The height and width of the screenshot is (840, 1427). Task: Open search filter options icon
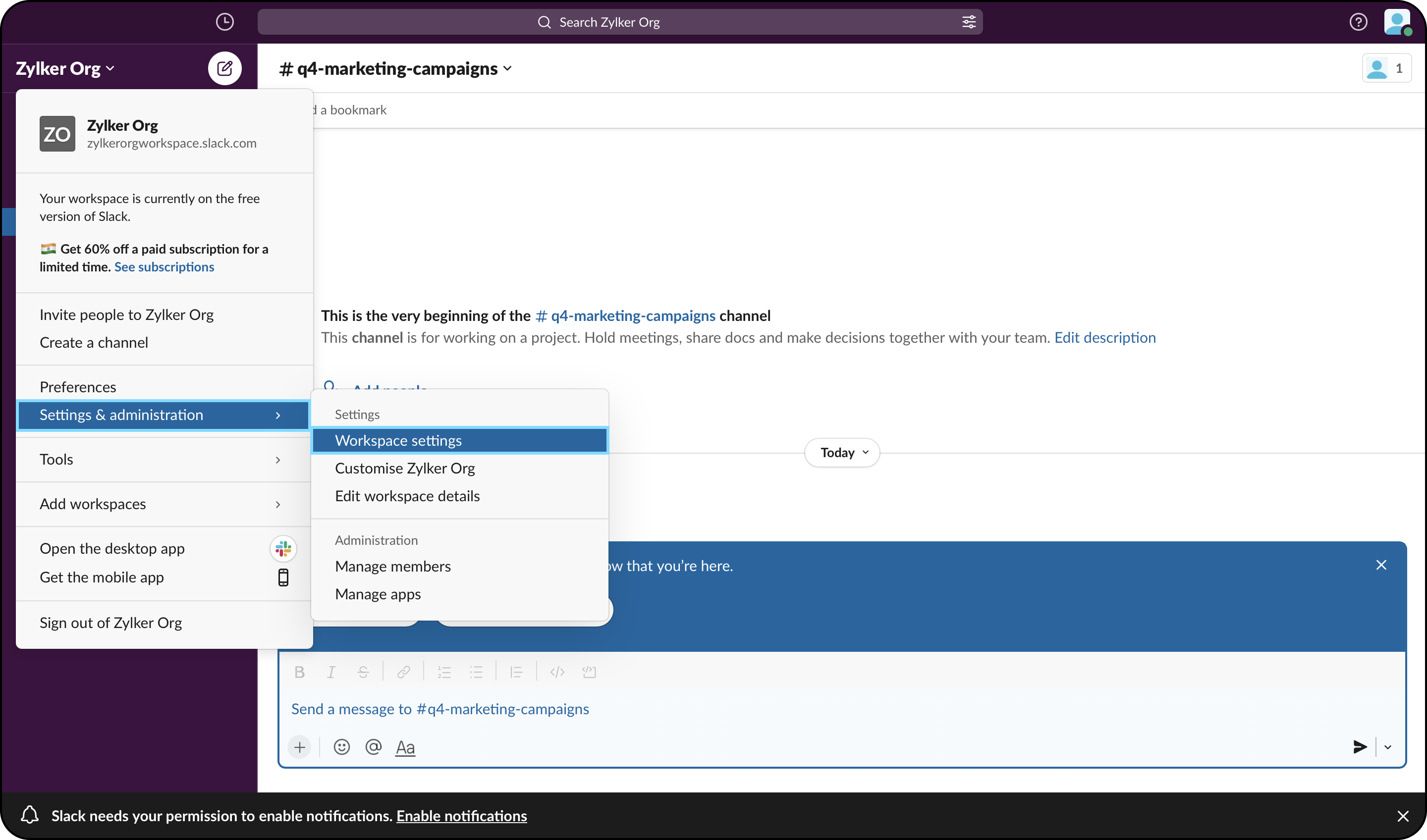(969, 22)
